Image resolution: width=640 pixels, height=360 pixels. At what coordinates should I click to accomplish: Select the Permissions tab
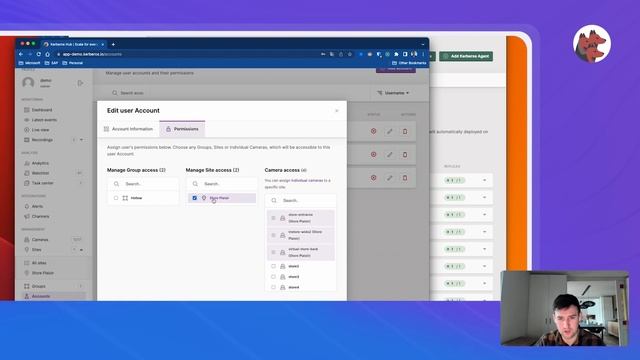[x=182, y=129]
